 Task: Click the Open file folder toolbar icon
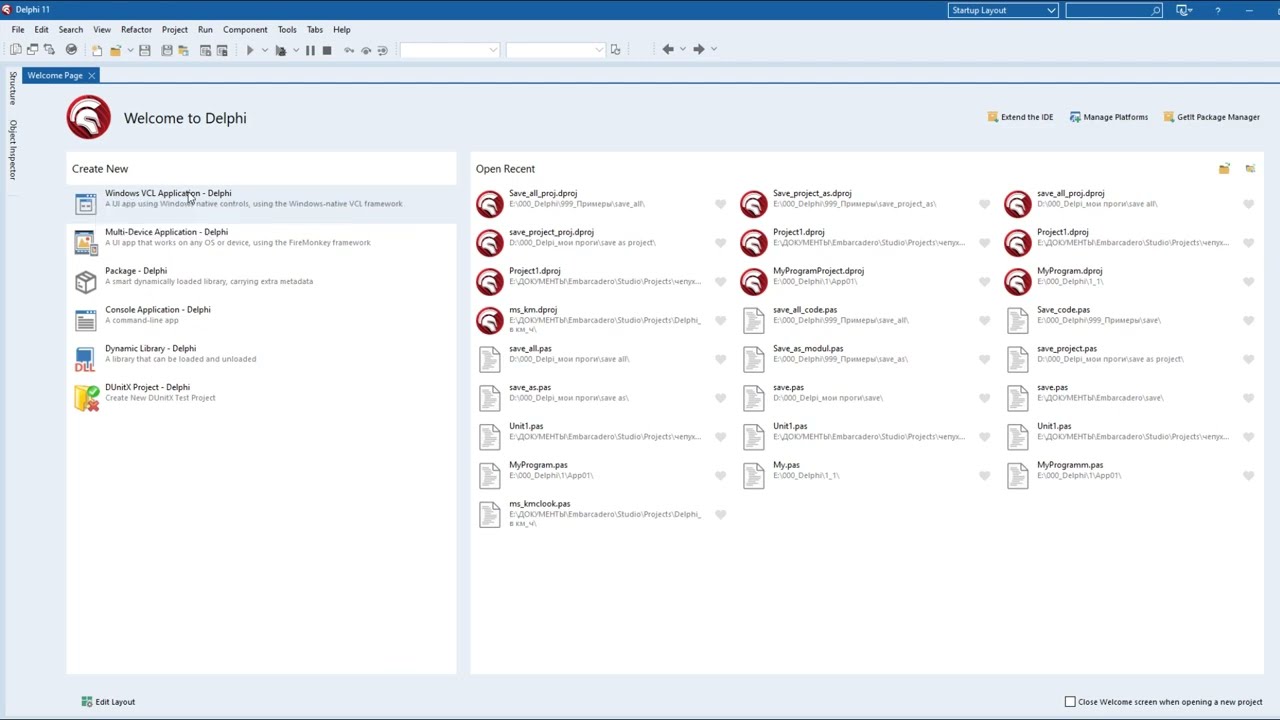click(x=115, y=49)
